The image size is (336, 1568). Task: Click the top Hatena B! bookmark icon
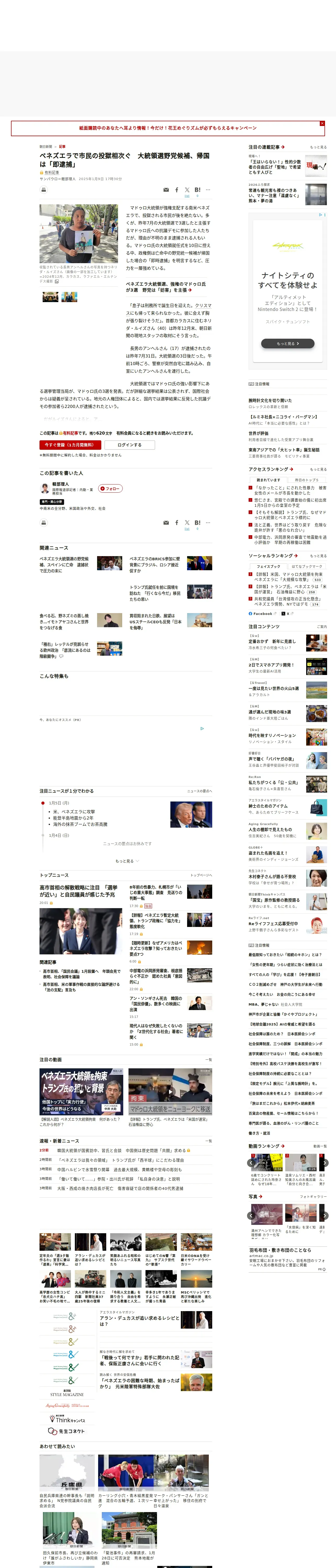(198, 190)
